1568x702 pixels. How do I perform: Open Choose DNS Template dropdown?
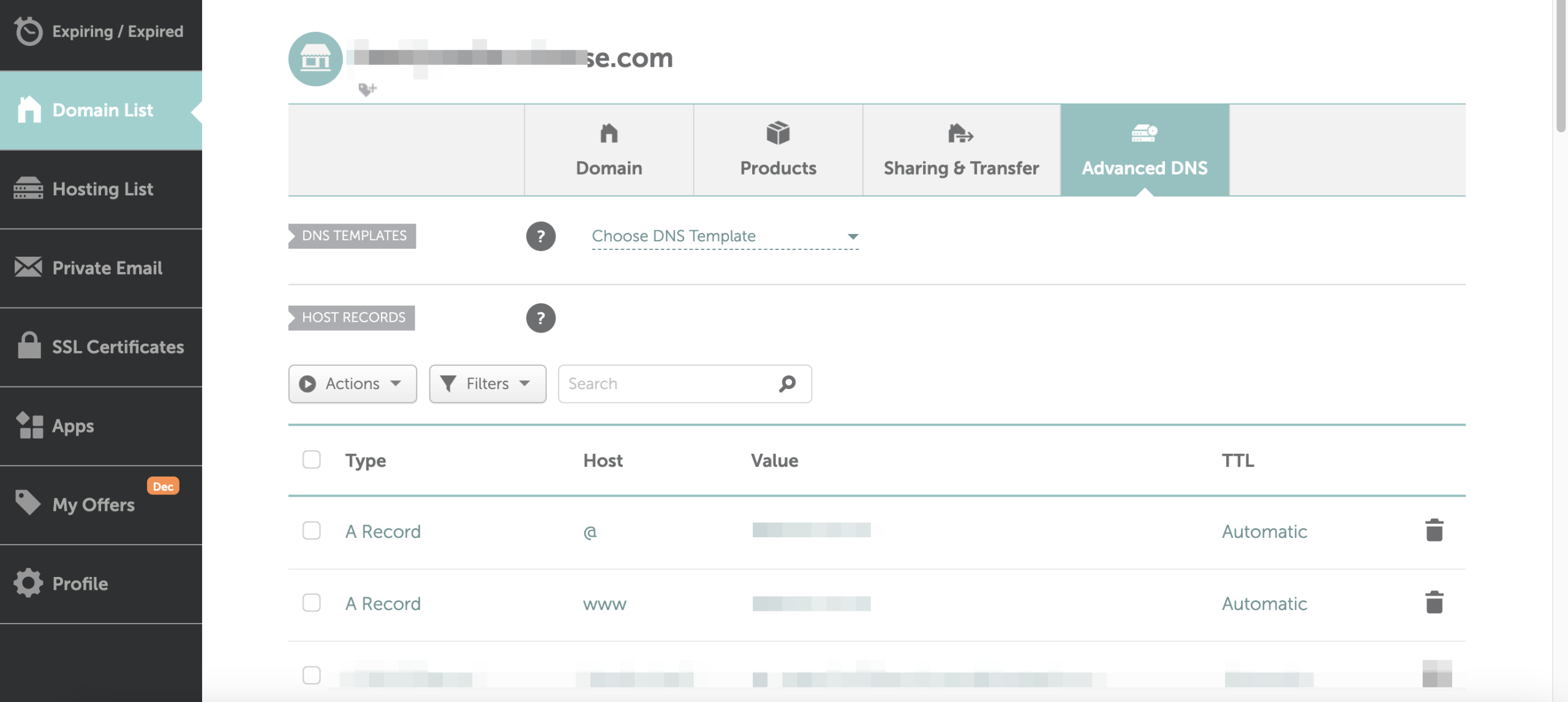coord(725,236)
